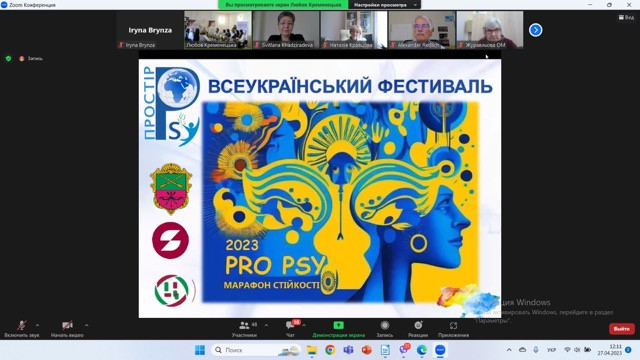
Task: Click the red Выйти leave button
Action: pos(622,329)
